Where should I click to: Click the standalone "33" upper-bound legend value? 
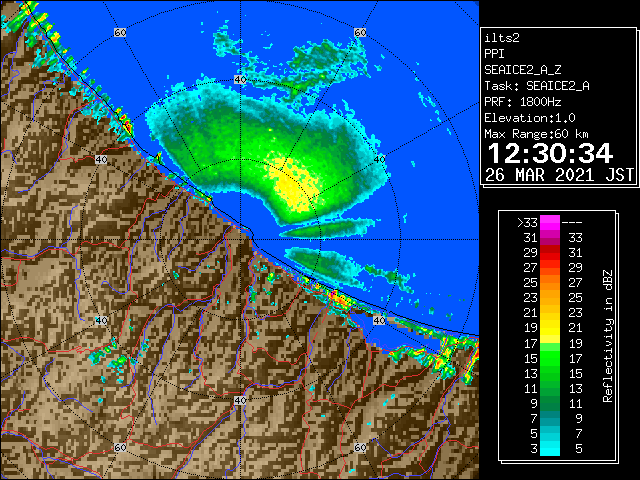click(x=576, y=238)
